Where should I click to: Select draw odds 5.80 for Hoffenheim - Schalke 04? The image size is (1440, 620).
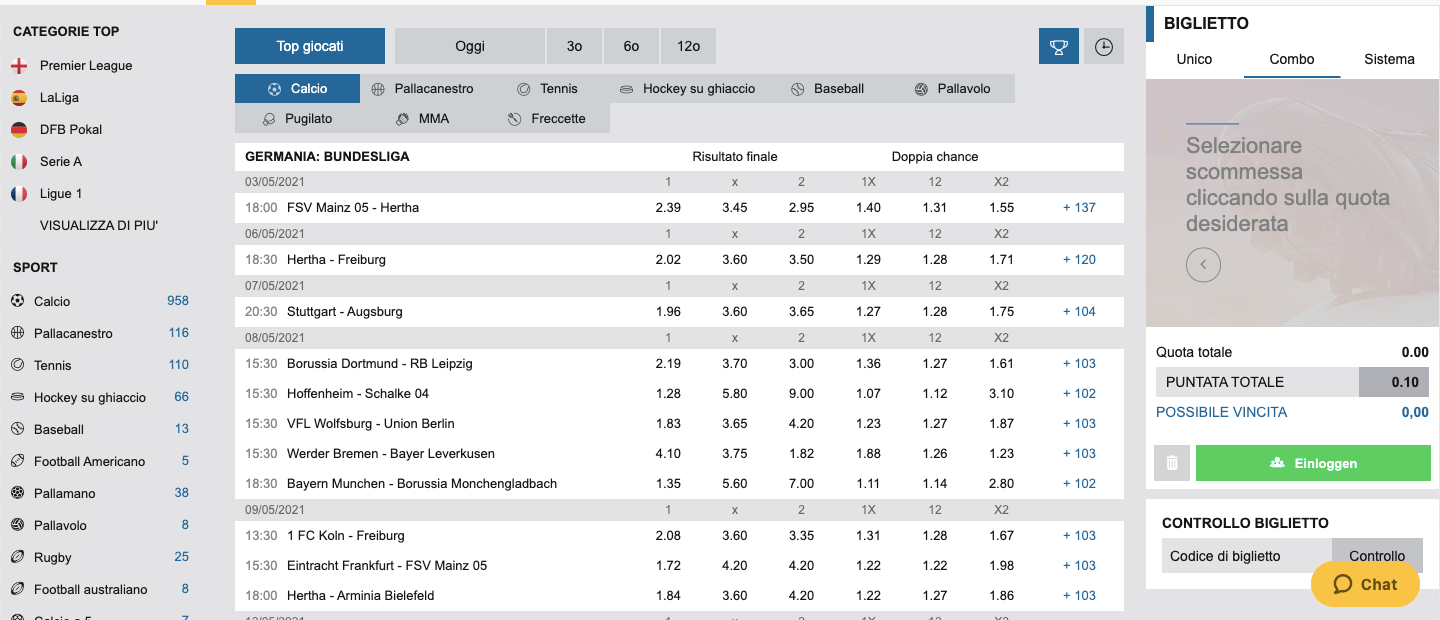tap(735, 394)
